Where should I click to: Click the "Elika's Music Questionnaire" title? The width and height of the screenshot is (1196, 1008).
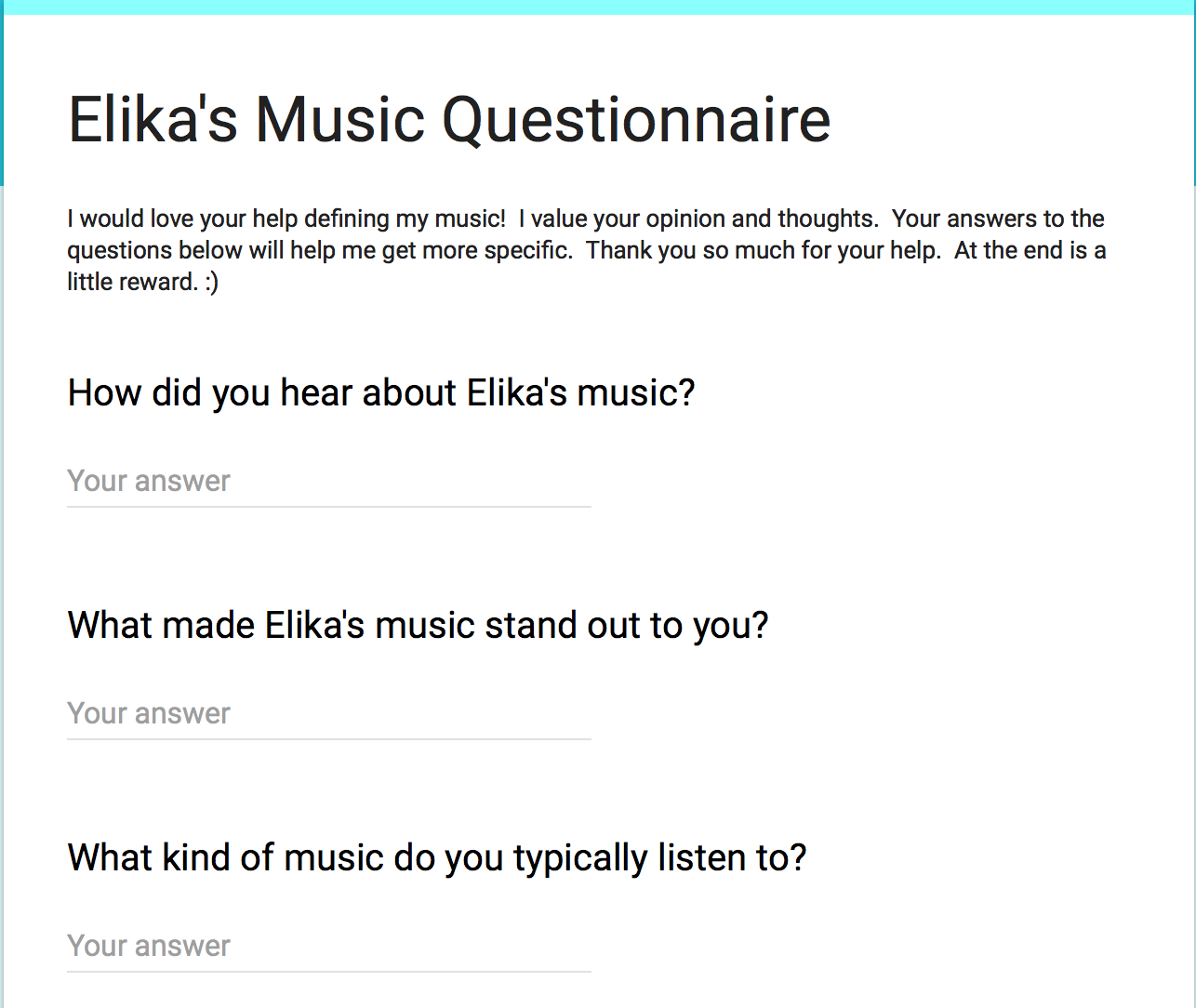click(x=449, y=120)
